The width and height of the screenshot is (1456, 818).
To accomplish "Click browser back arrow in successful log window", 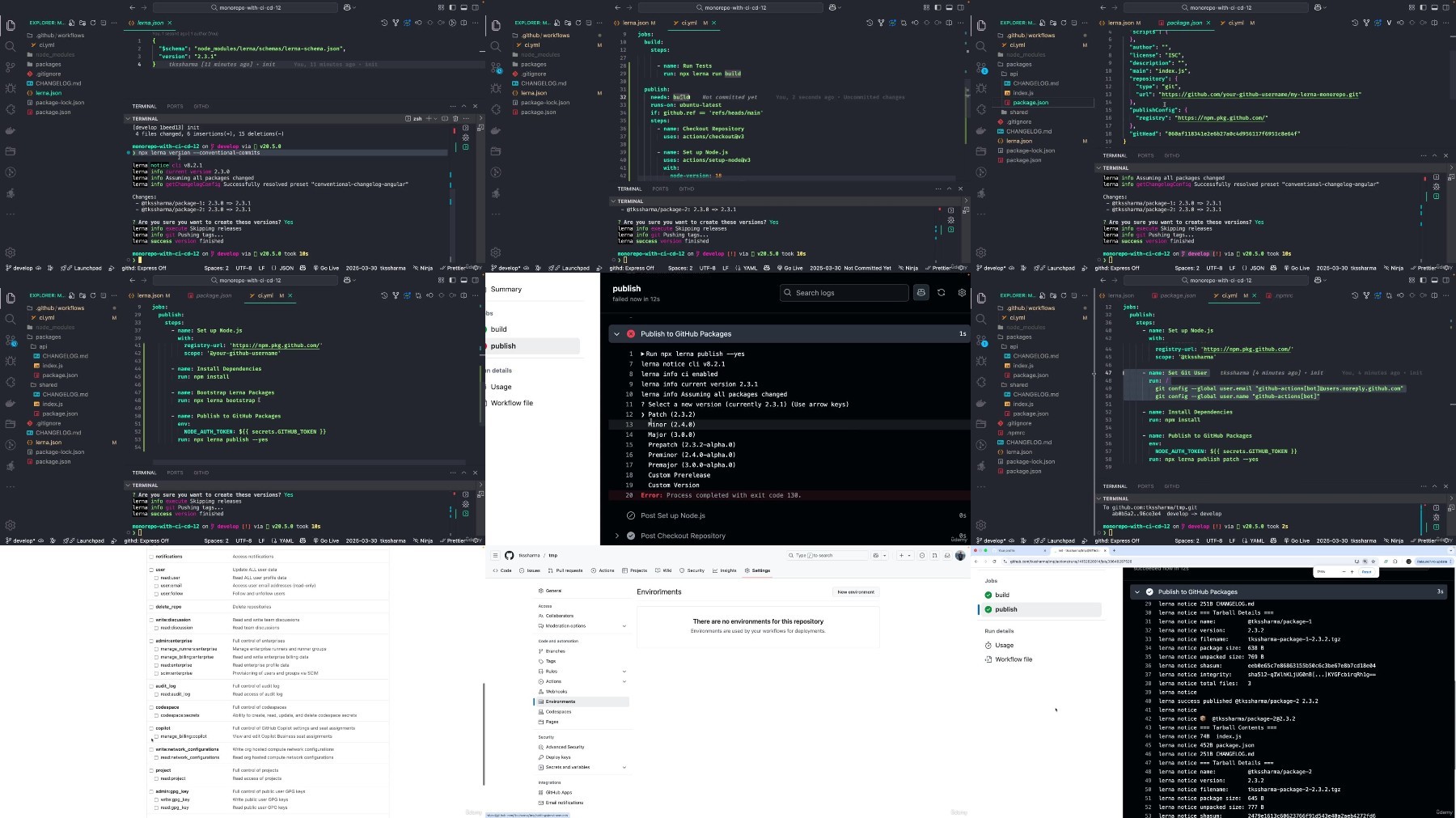I will [x=976, y=562].
